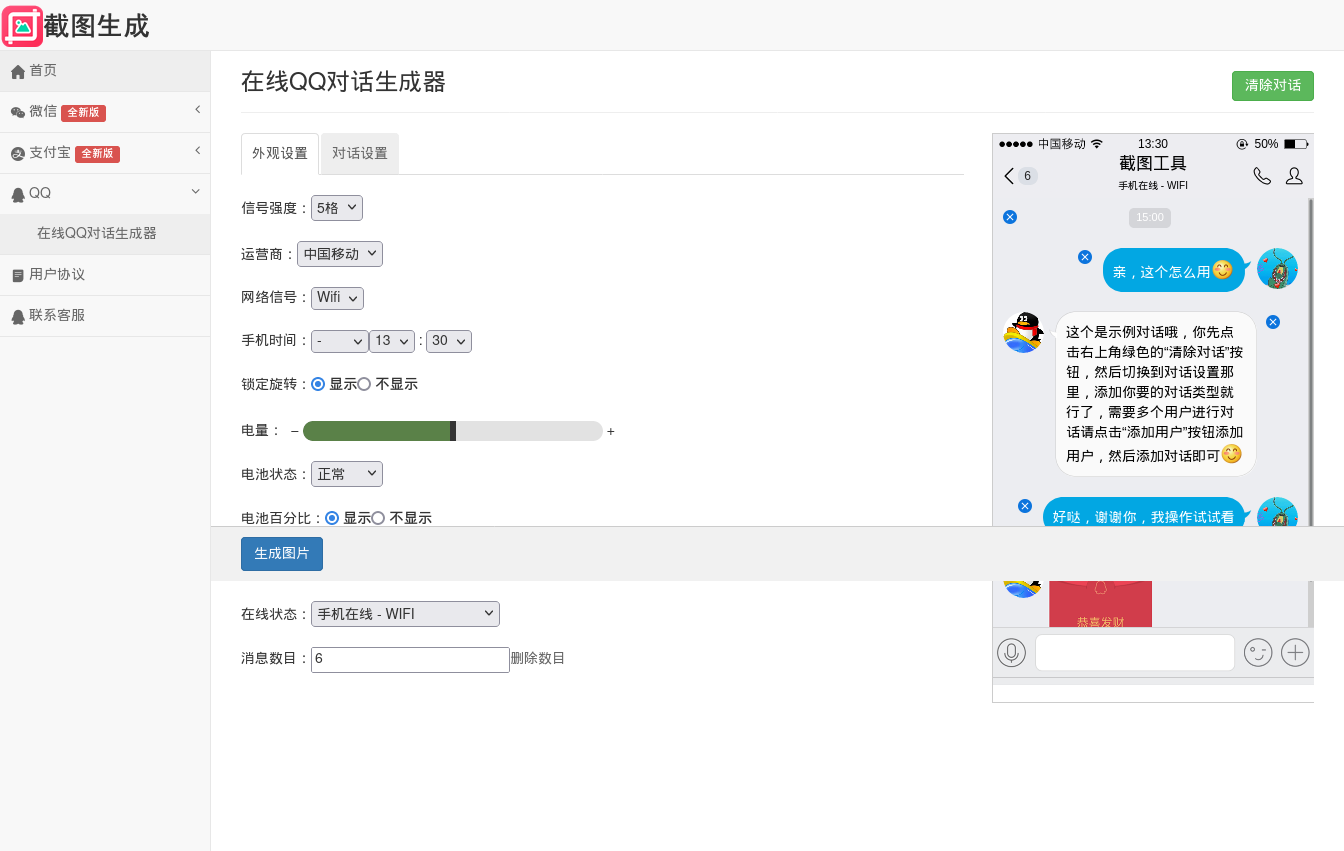Open the 用户协议 page

click(105, 275)
